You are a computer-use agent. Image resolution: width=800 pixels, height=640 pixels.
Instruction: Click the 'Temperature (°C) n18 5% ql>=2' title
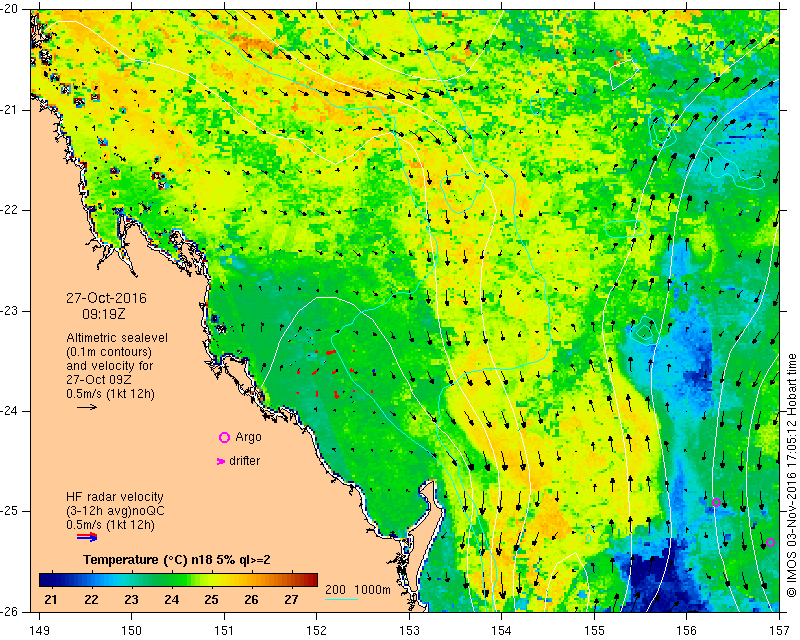(177, 560)
